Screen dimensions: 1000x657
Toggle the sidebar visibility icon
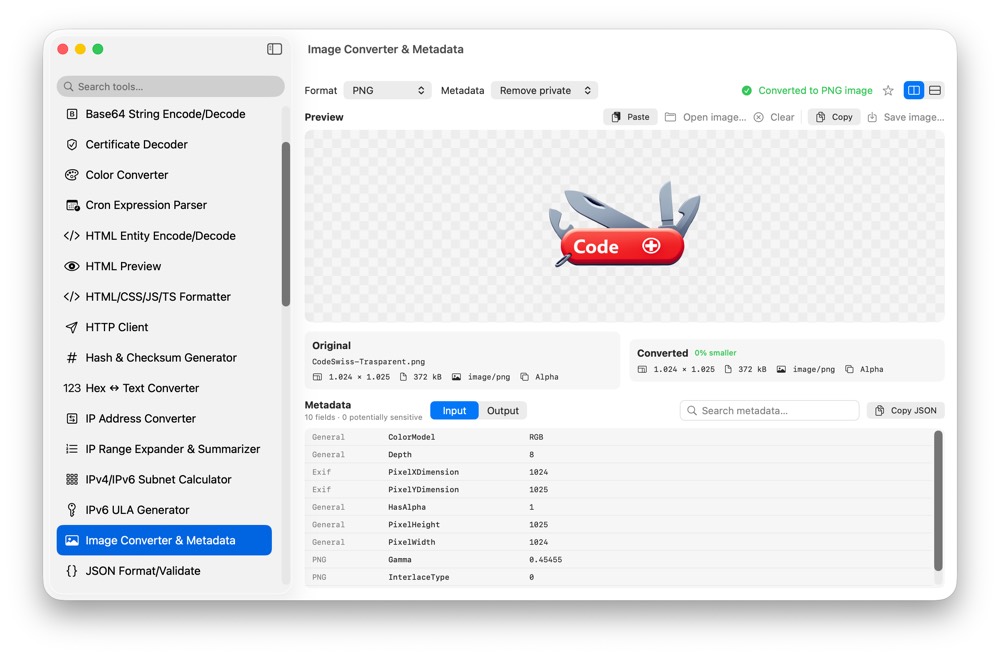(x=274, y=49)
